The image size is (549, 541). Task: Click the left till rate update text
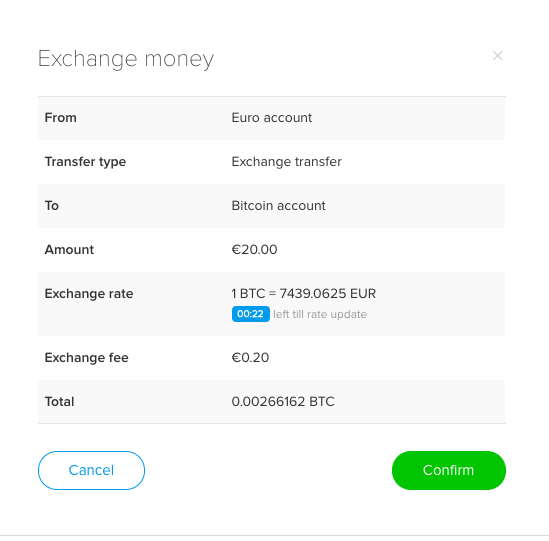[x=320, y=314]
